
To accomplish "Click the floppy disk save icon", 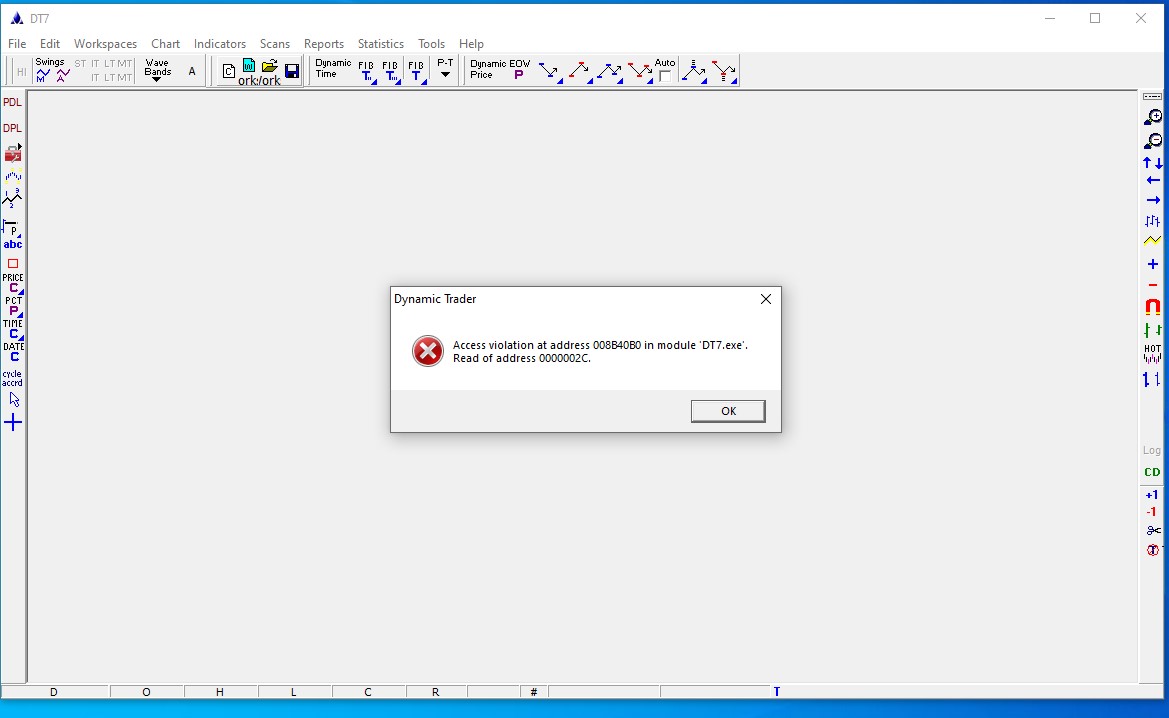I will click(292, 71).
